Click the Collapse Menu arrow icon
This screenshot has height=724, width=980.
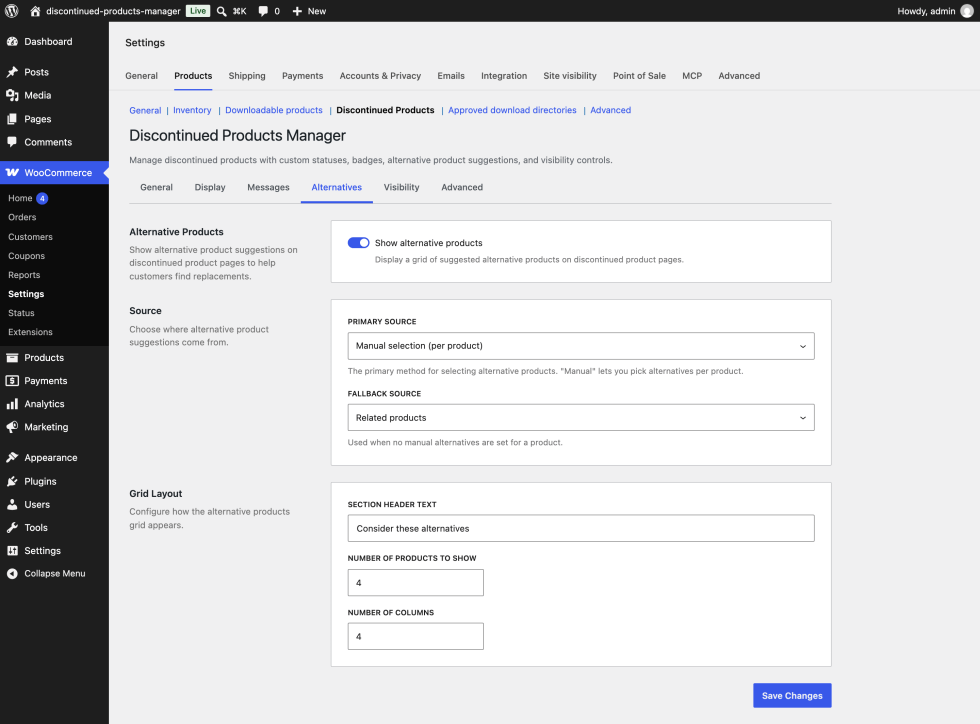tap(12, 573)
